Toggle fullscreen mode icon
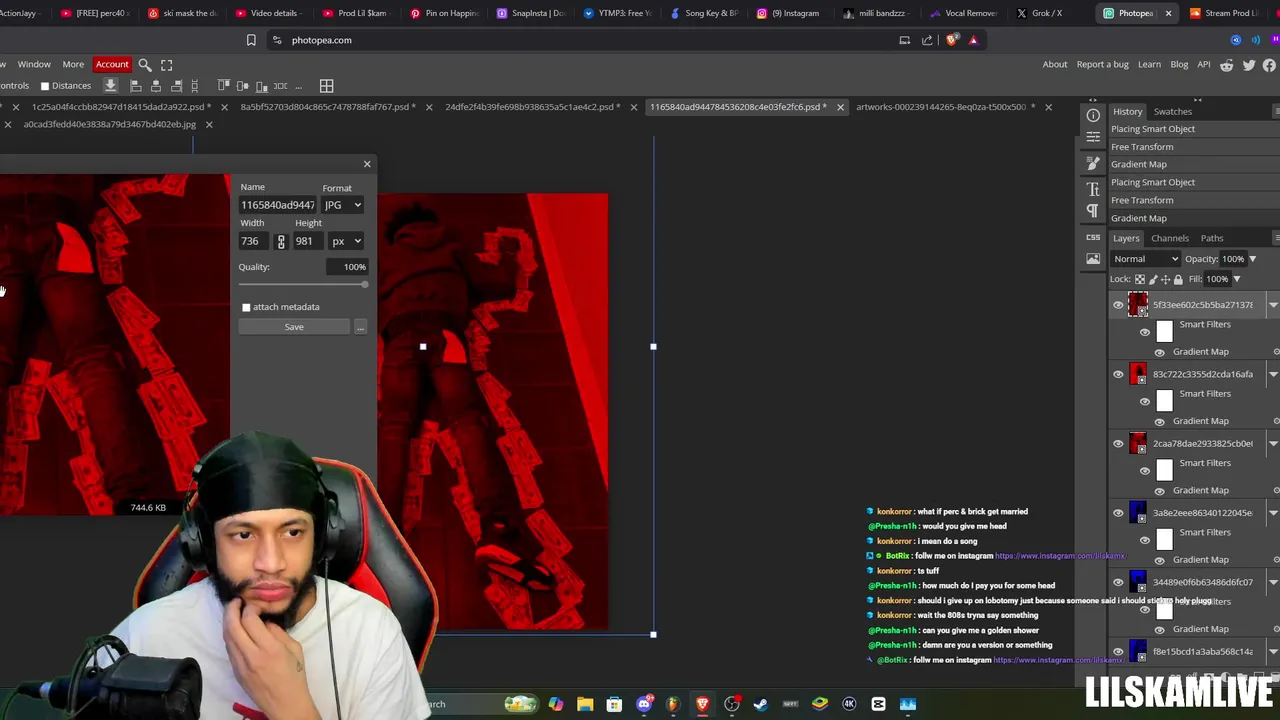1280x720 pixels. 167,65
